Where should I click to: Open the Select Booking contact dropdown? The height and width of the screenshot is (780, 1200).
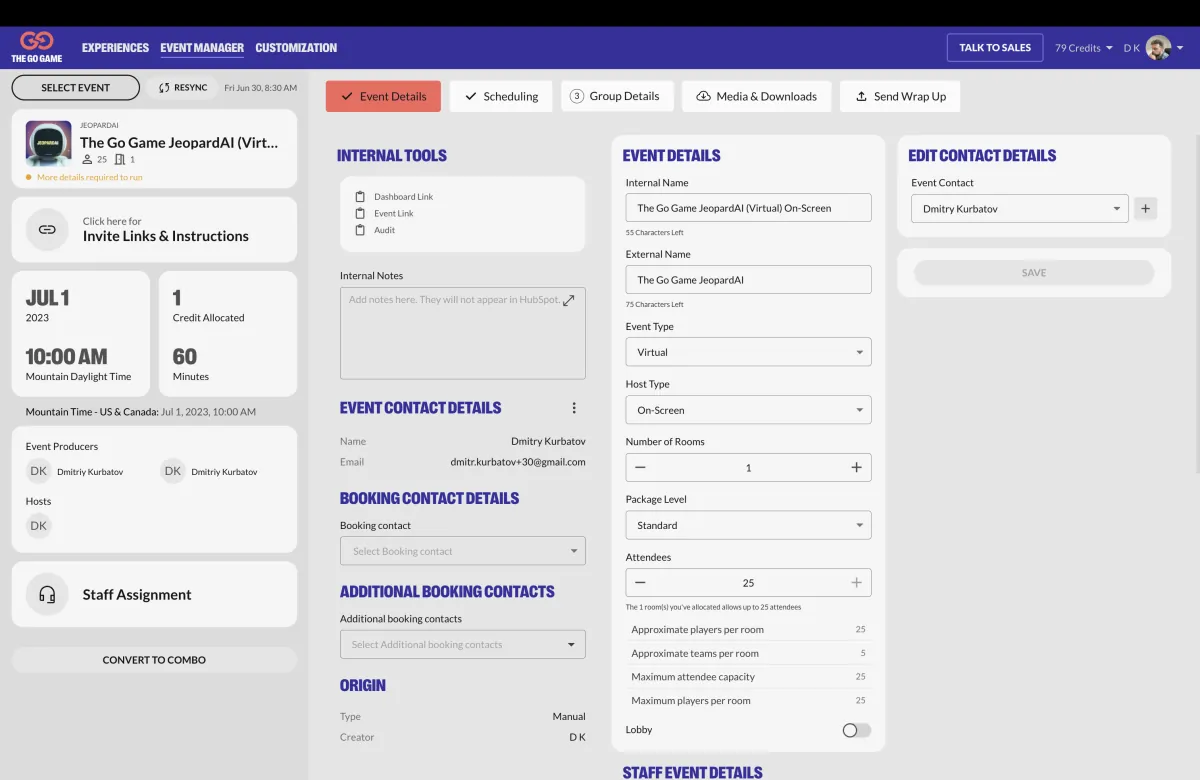coord(463,551)
